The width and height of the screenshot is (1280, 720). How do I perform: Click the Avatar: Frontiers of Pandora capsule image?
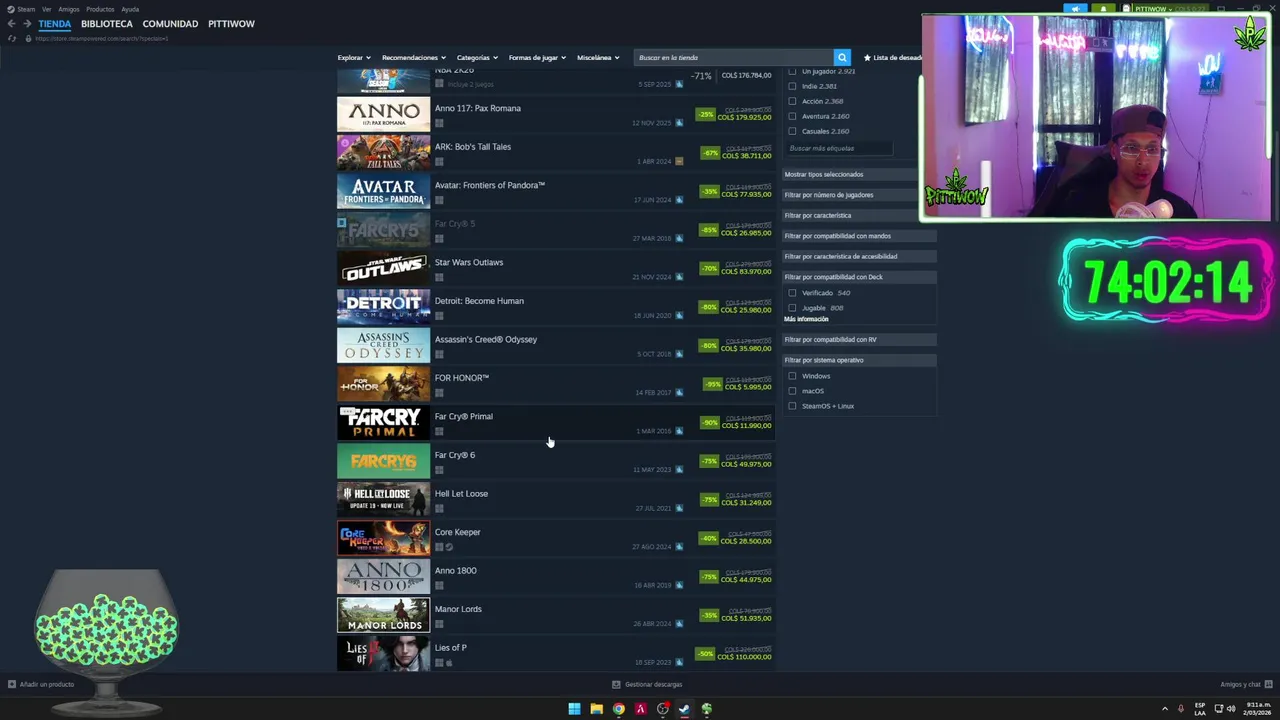pyautogui.click(x=383, y=191)
